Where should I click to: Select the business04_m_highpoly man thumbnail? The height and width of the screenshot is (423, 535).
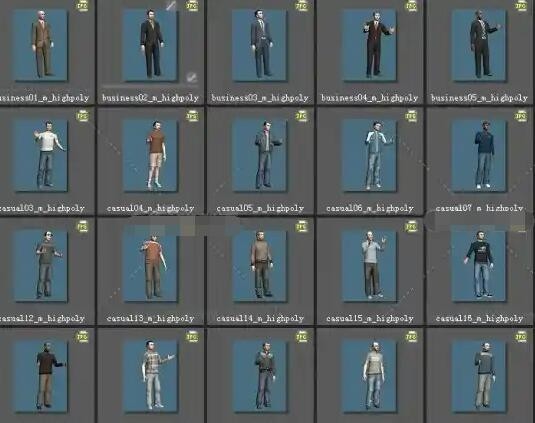point(370,45)
